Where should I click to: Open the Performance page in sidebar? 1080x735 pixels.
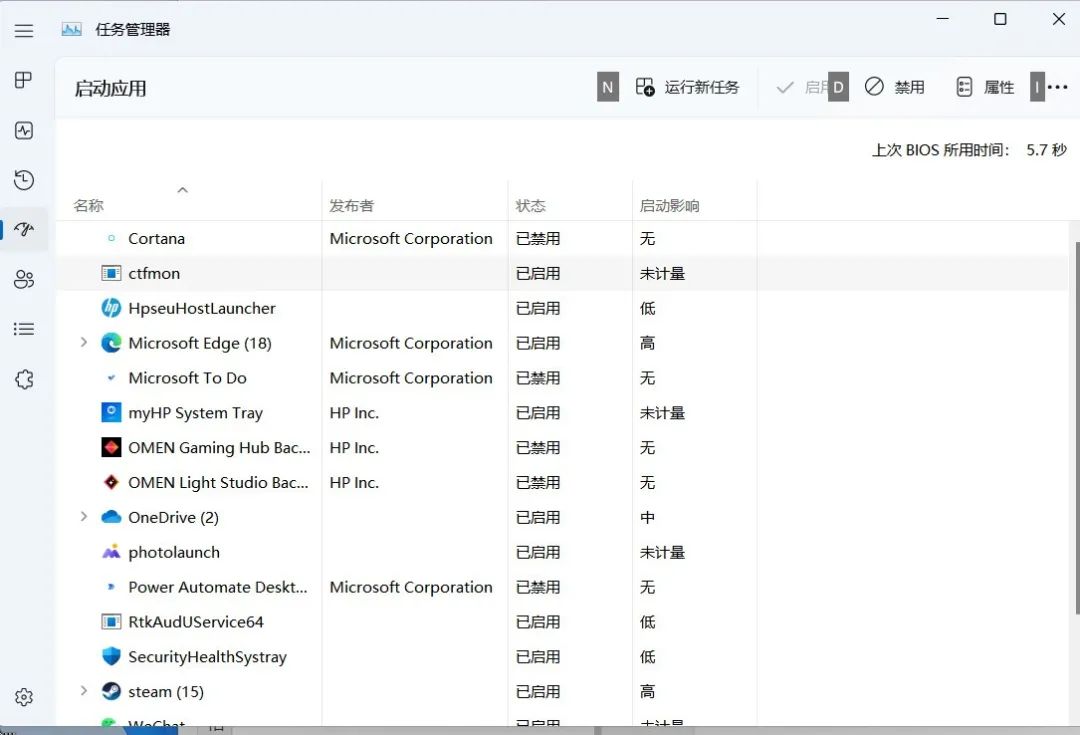(x=24, y=130)
